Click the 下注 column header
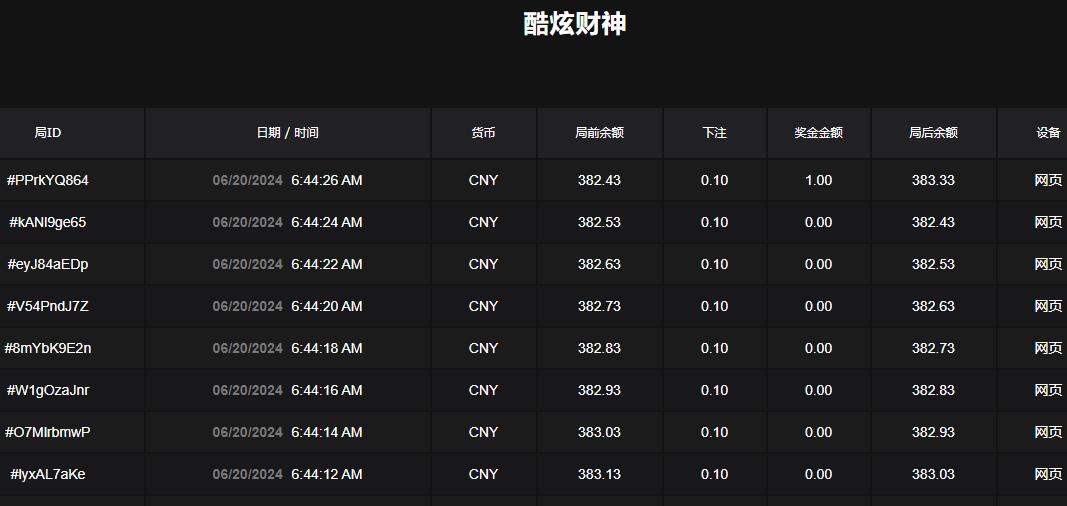 pyautogui.click(x=714, y=132)
